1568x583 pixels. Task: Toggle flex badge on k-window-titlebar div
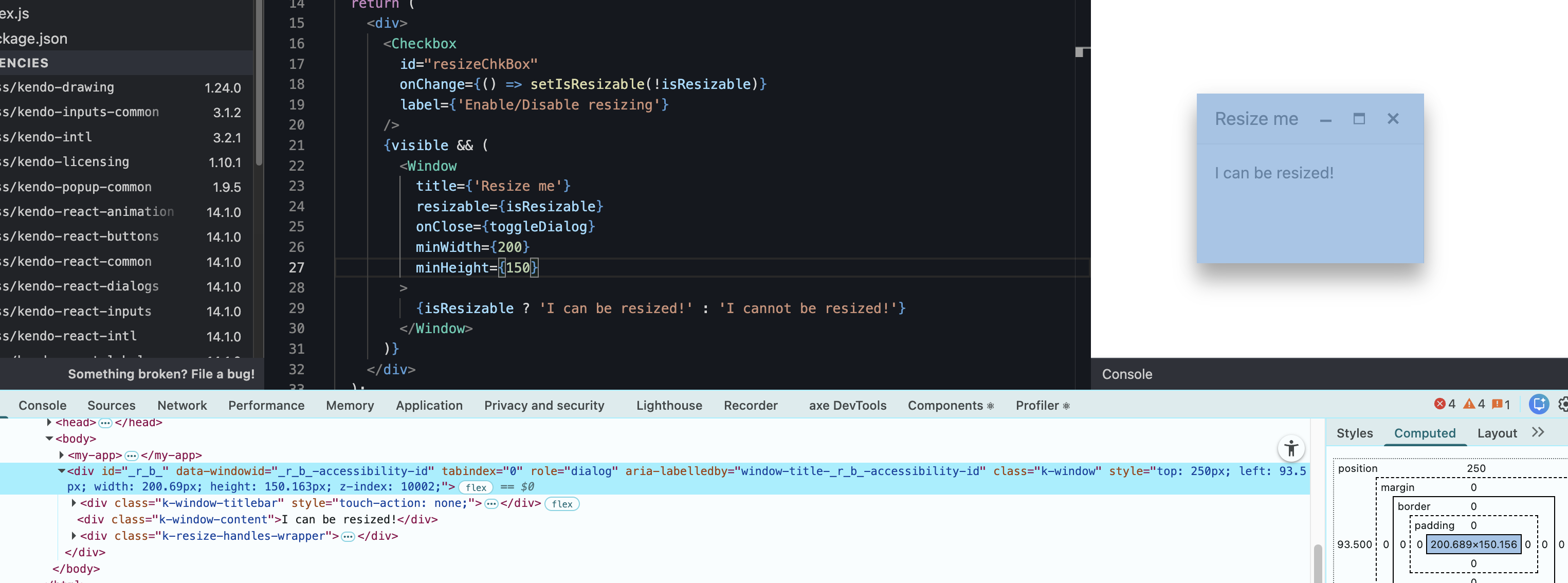point(561,504)
